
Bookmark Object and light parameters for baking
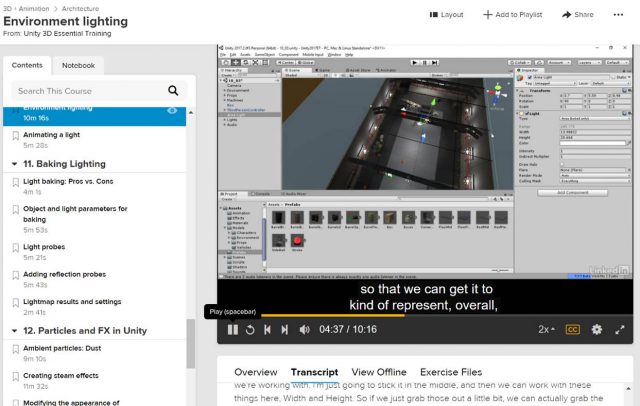tap(16, 209)
